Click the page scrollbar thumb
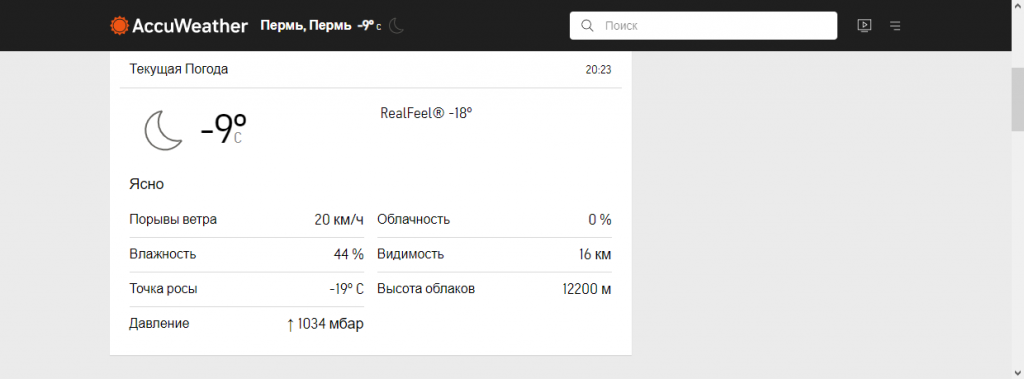The width and height of the screenshot is (1024, 379). [x=1017, y=99]
